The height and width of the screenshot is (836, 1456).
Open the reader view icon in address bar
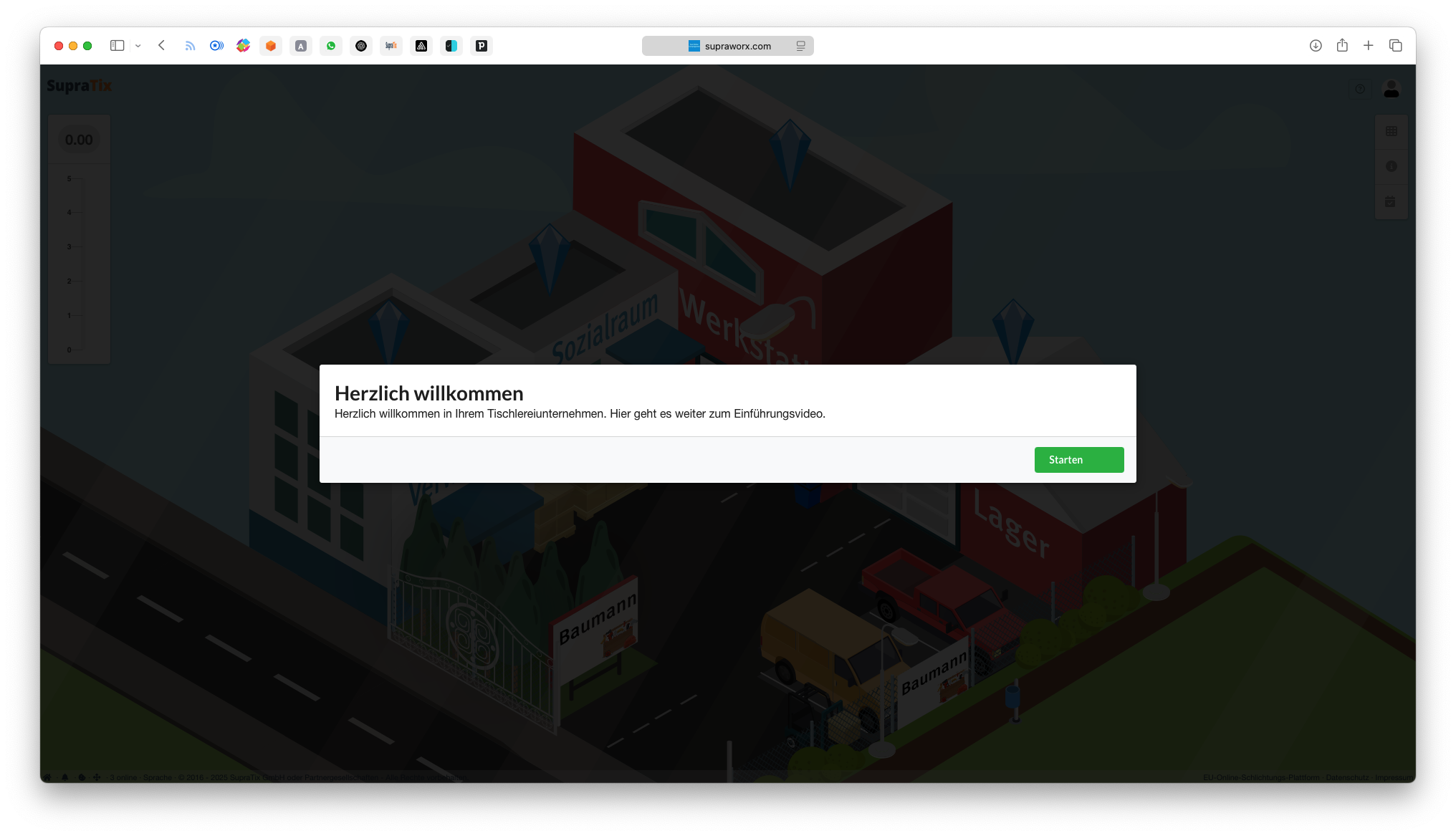(x=800, y=46)
